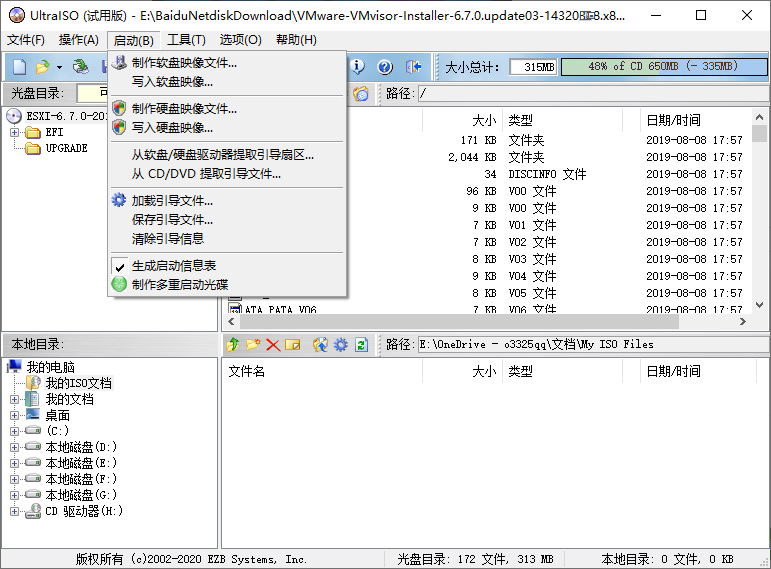This screenshot has height=569, width=771.
Task: Open the 工具(T) menu
Action: pyautogui.click(x=186, y=40)
